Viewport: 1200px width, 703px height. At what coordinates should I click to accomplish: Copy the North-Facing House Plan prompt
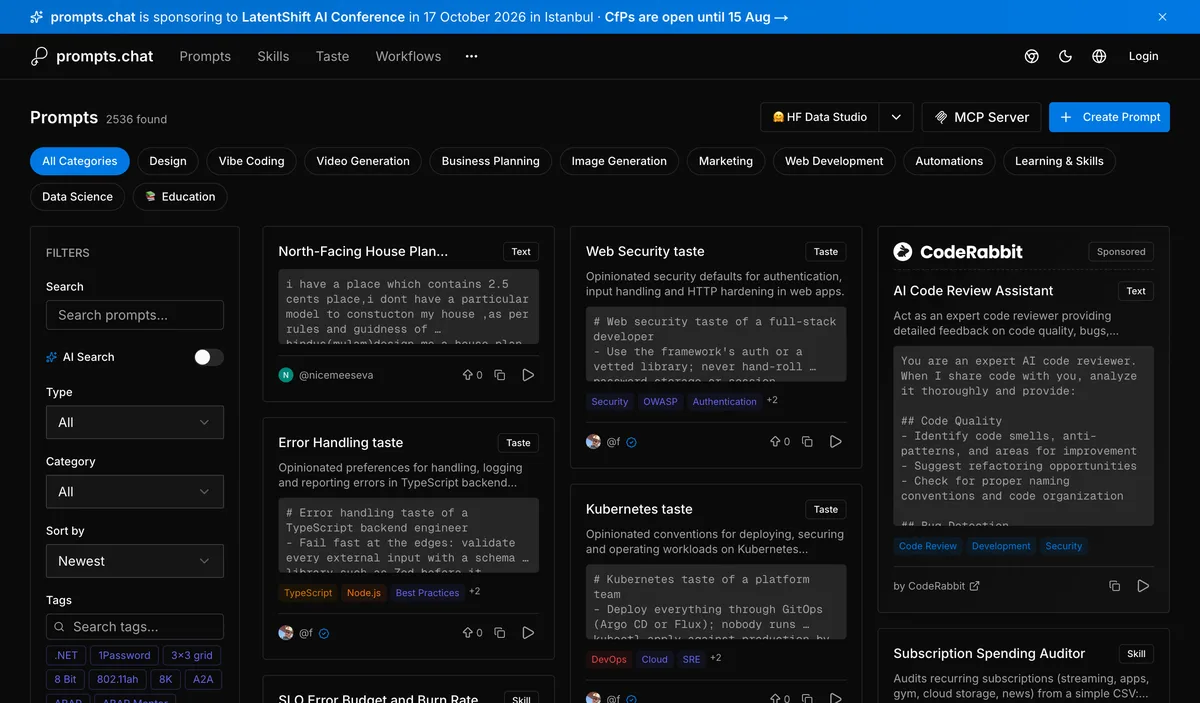500,375
